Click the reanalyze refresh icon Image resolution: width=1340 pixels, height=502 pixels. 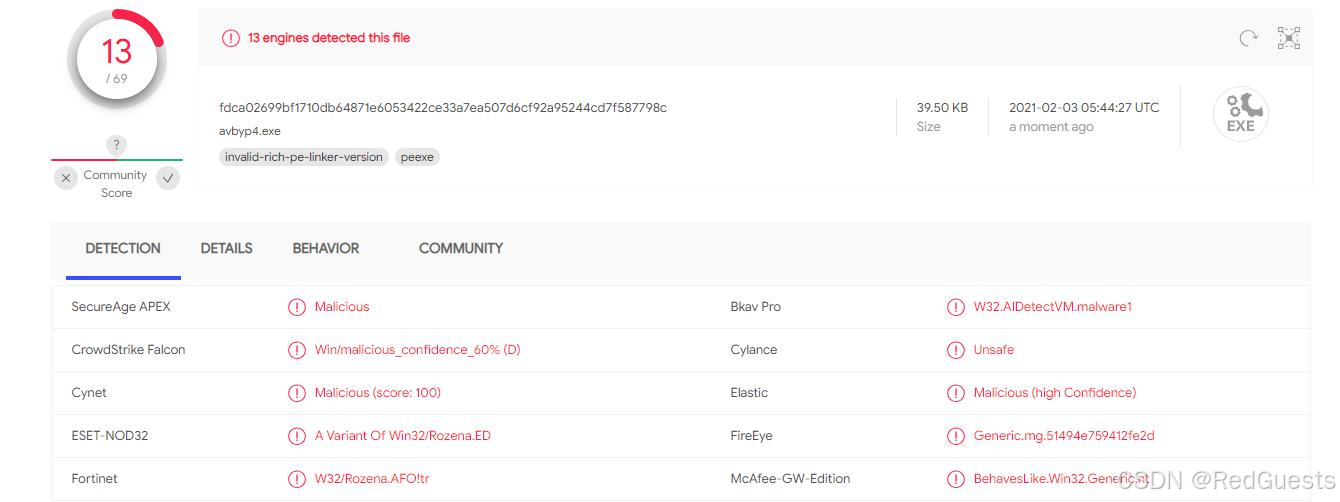tap(1248, 38)
